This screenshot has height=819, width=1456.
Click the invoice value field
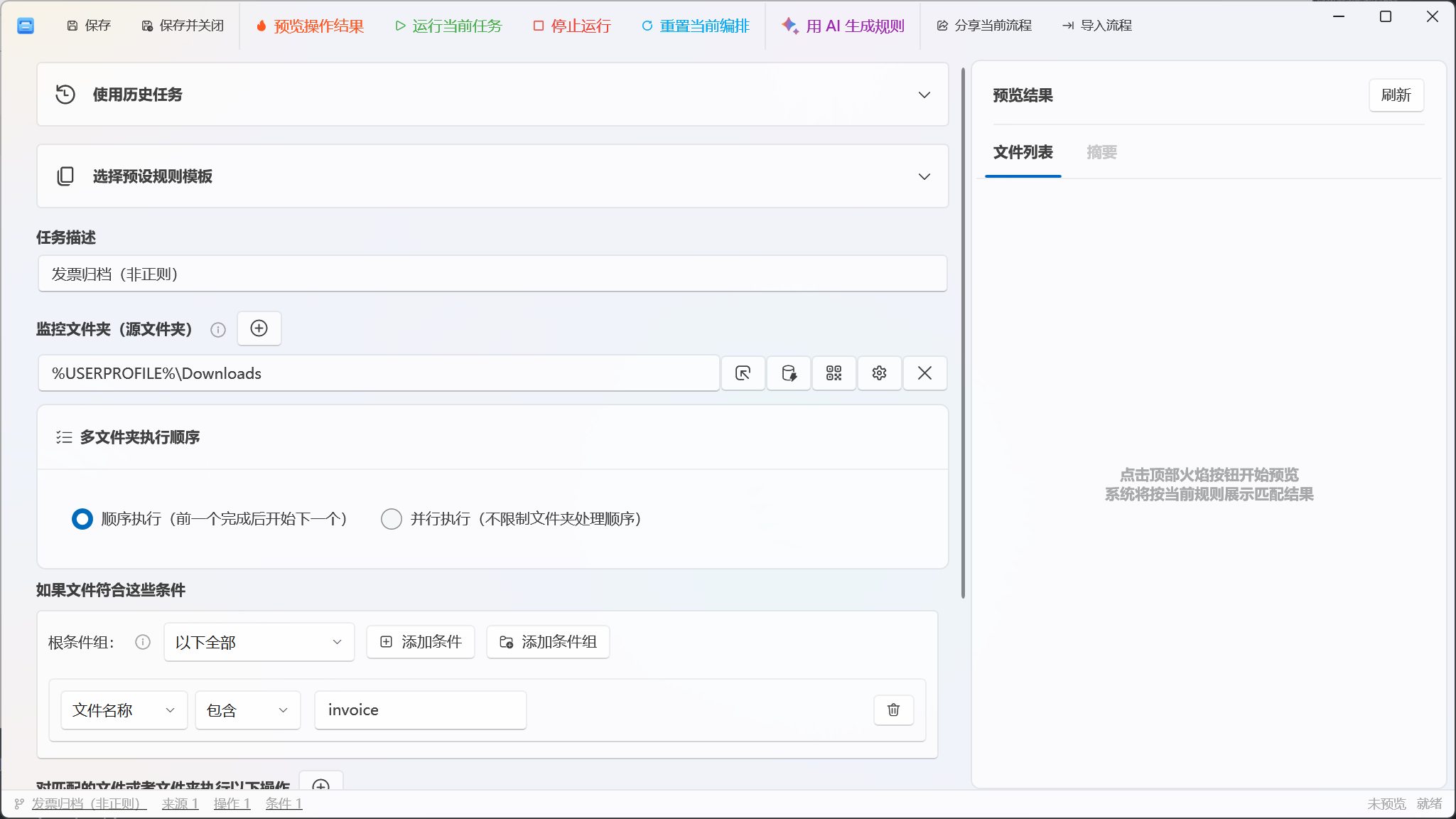coord(421,710)
